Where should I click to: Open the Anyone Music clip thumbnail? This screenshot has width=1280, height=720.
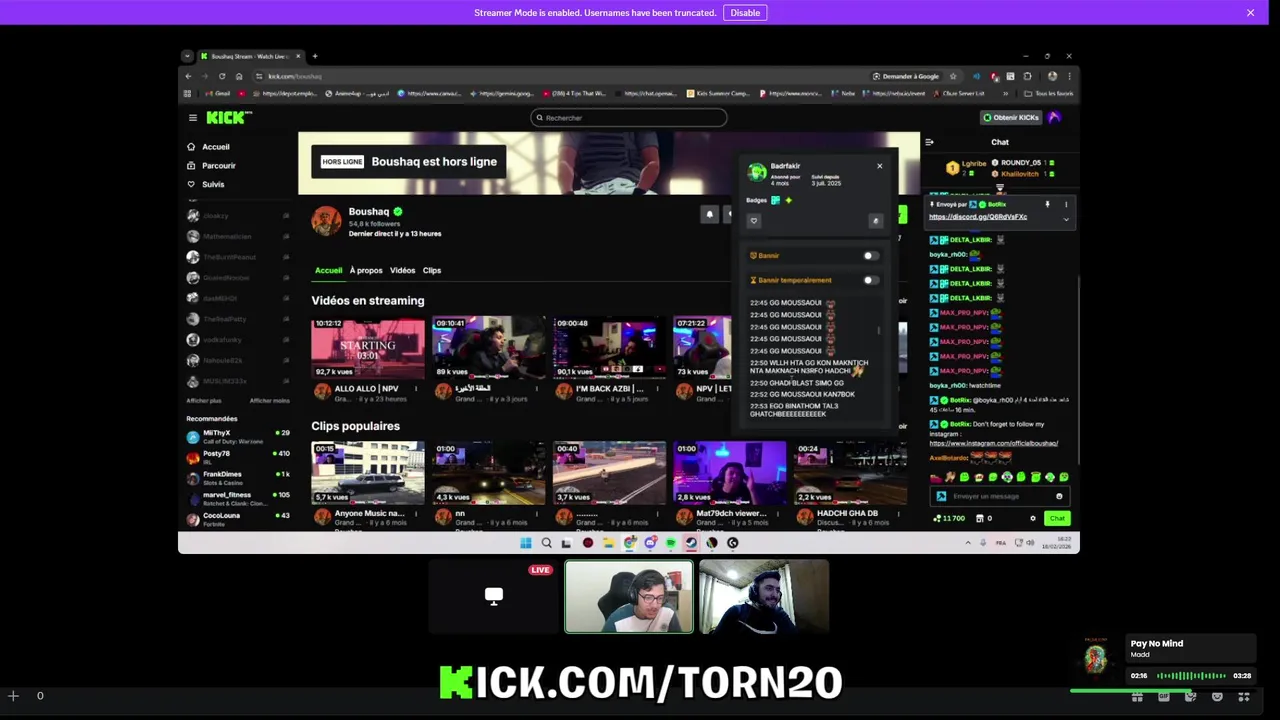(x=367, y=473)
